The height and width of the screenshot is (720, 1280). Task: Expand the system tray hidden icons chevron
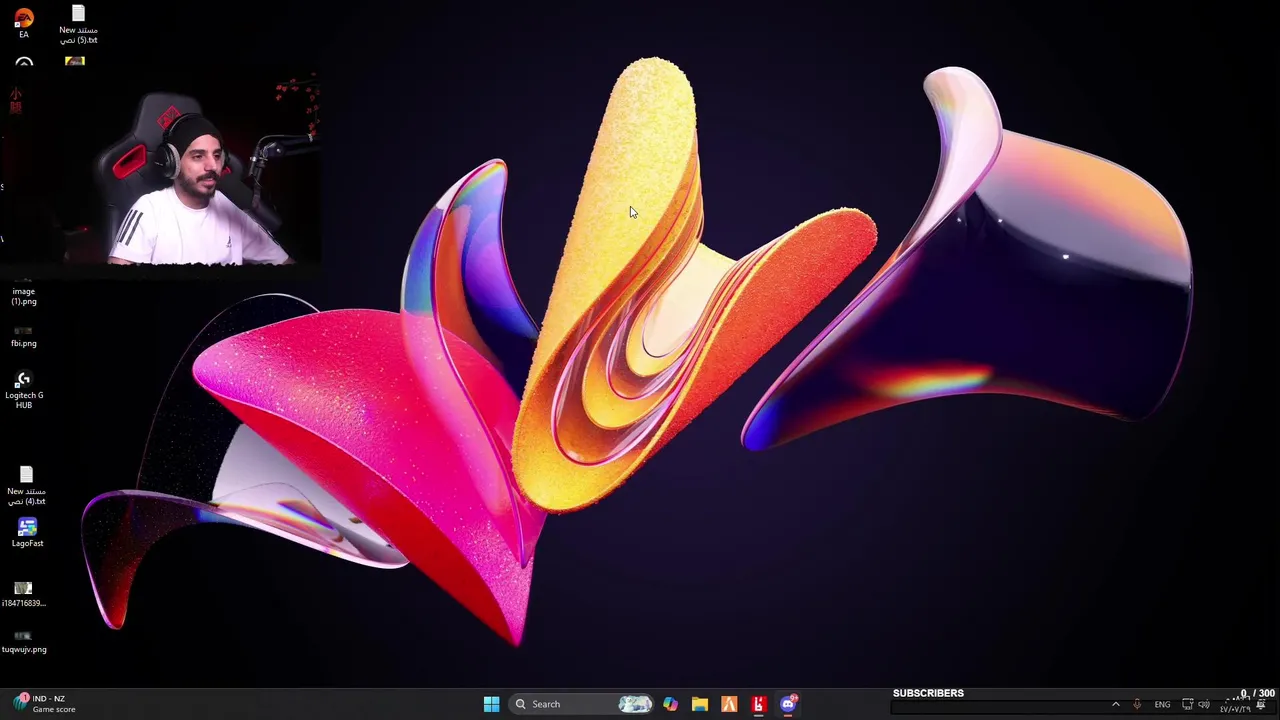[1116, 705]
